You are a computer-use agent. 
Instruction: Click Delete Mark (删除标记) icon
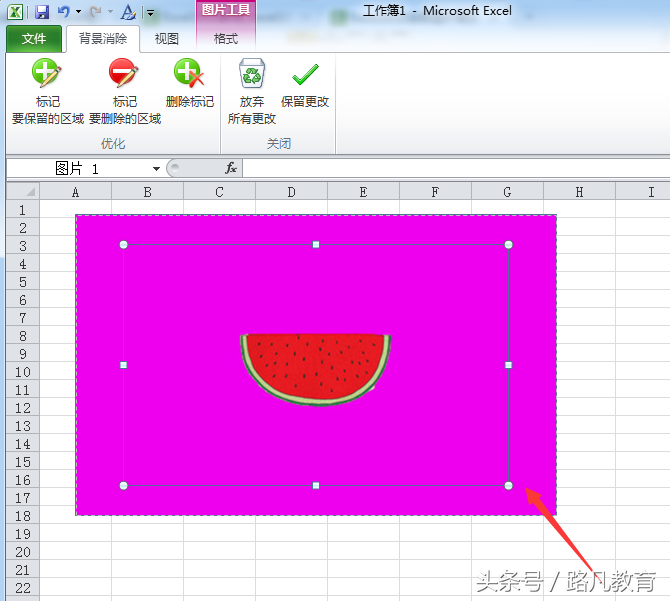coord(189,73)
